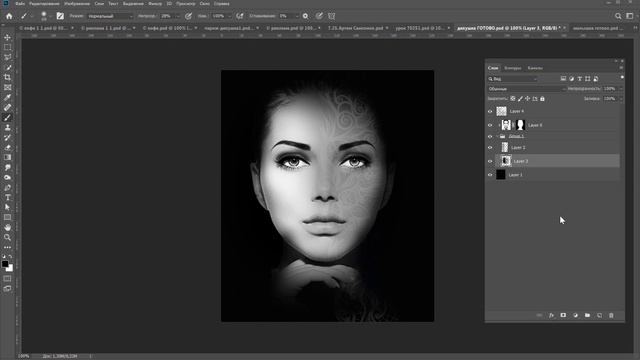Click the foreground color swatch

5,264
